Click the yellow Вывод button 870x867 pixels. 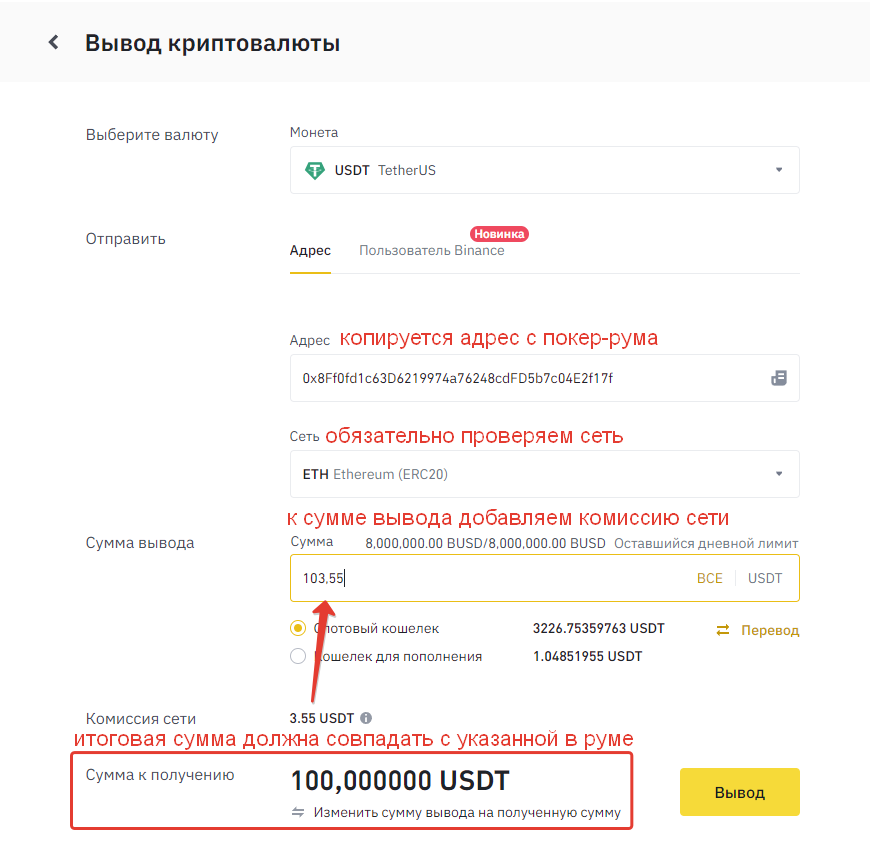(x=739, y=792)
